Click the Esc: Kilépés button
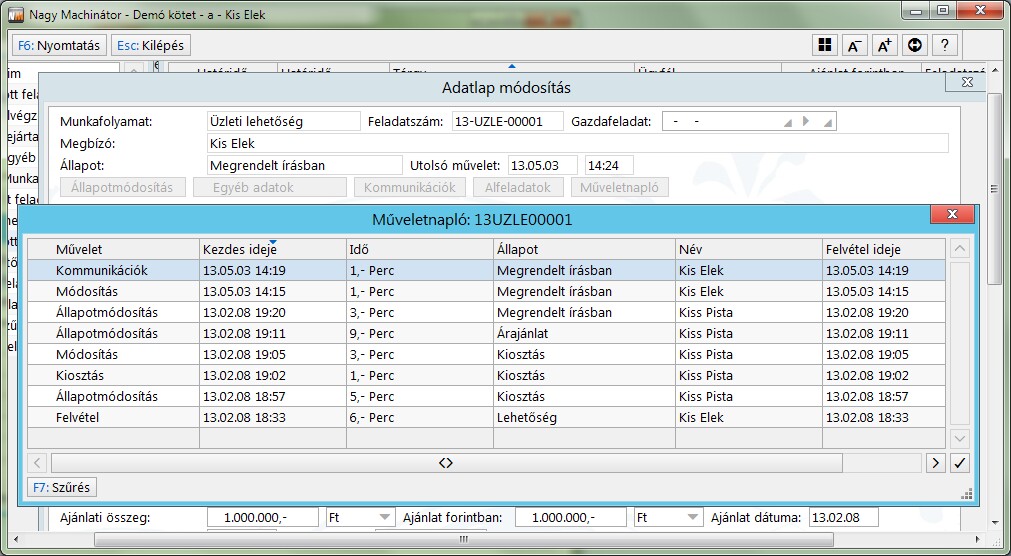 click(151, 46)
